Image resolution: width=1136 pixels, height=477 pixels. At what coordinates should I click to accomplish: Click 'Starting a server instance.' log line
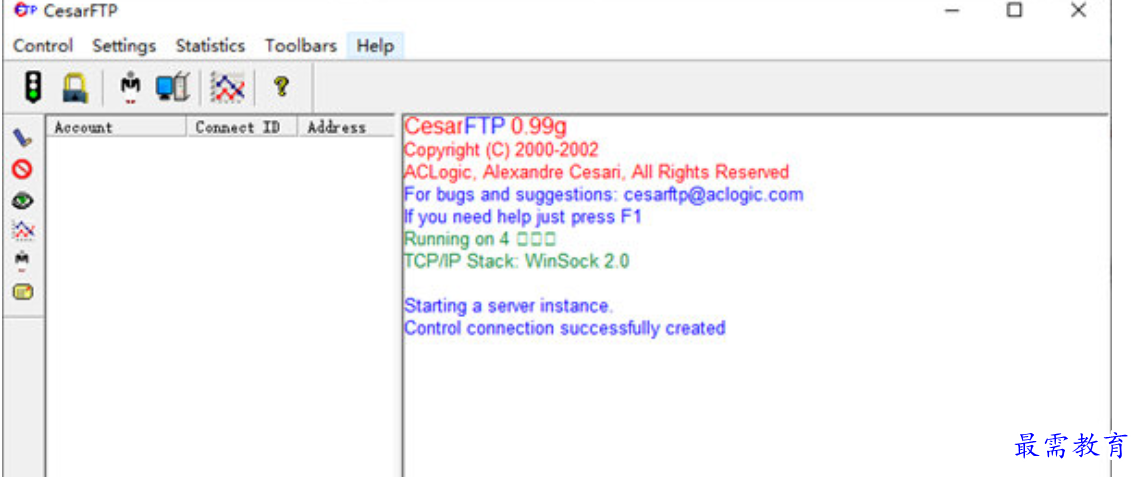click(x=508, y=306)
